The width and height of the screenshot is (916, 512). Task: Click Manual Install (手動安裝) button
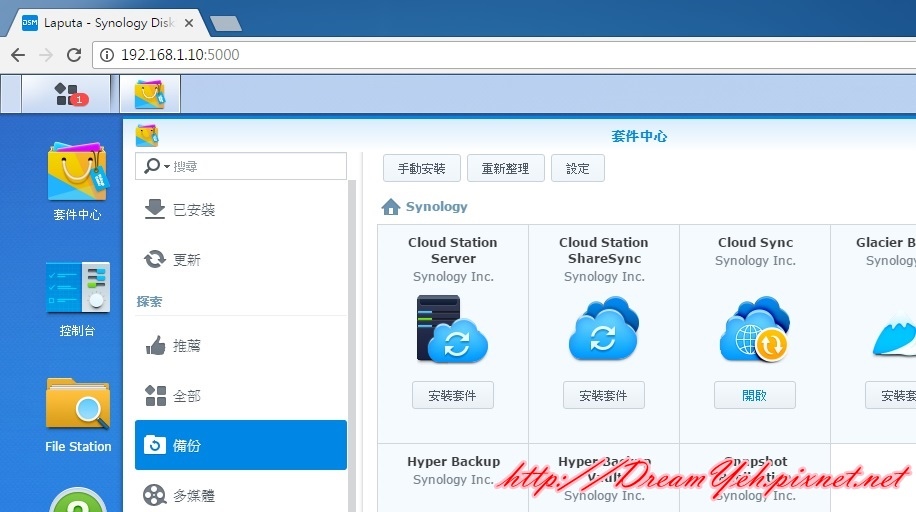422,168
